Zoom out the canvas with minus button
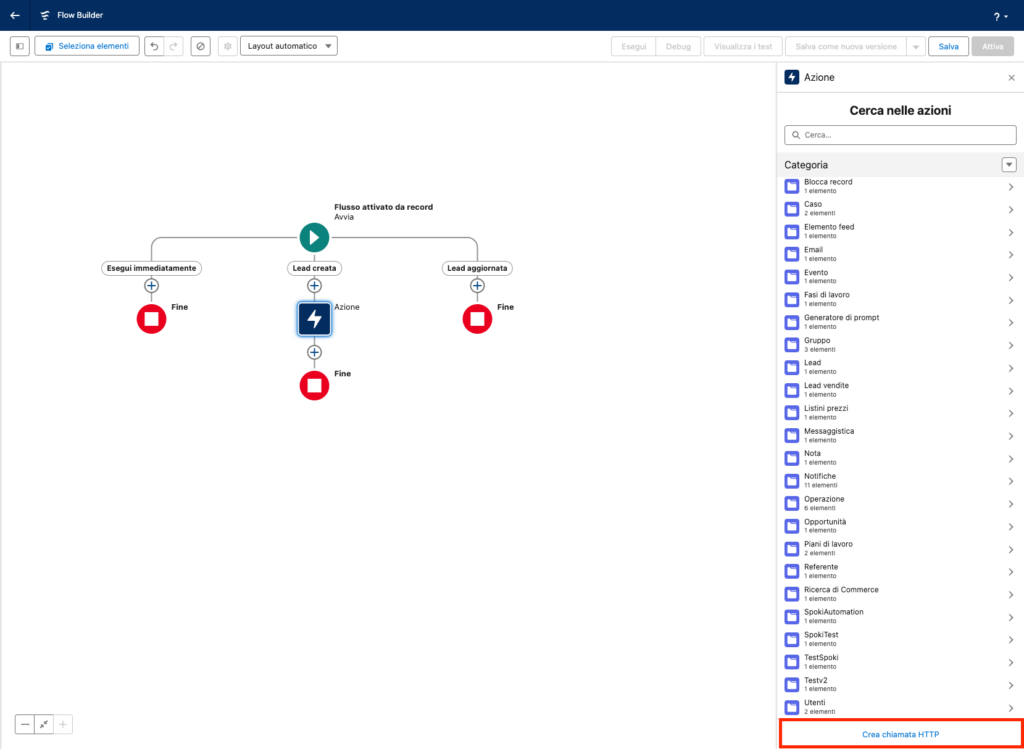1024x749 pixels. 25,724
